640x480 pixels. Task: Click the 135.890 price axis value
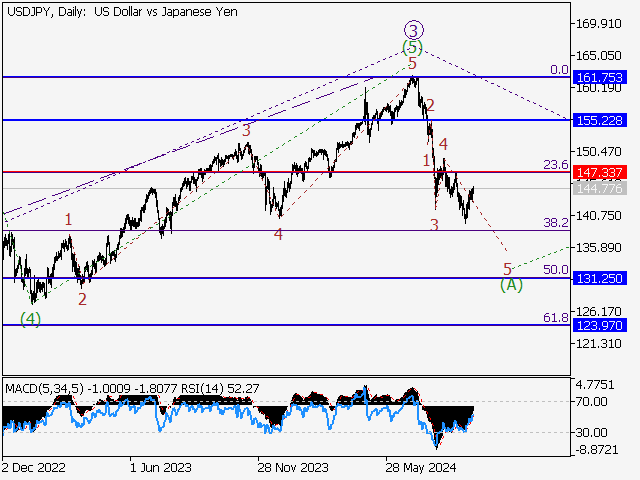tap(598, 248)
